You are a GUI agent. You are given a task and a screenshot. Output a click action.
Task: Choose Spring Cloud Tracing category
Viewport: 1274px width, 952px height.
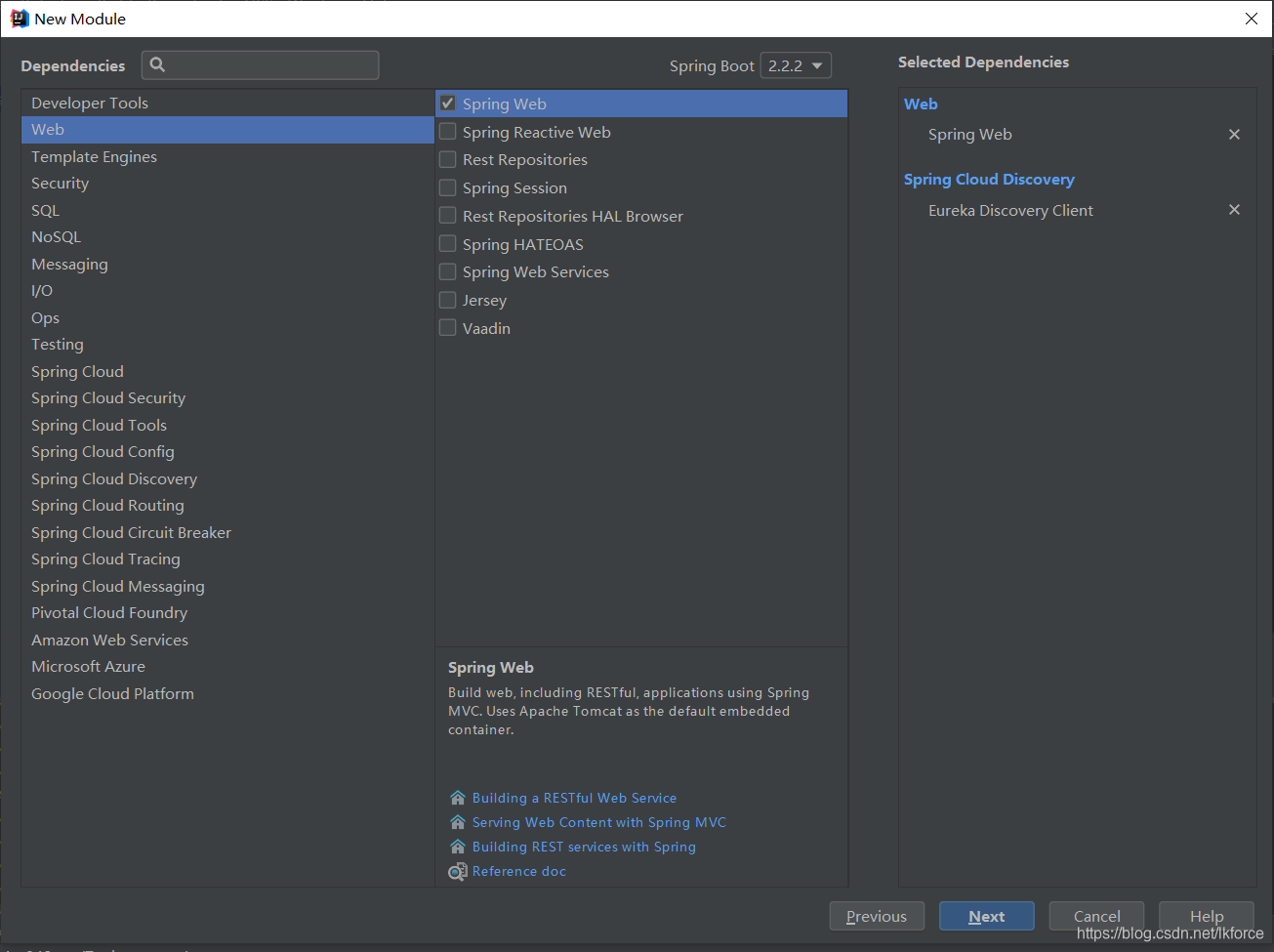pos(227,559)
